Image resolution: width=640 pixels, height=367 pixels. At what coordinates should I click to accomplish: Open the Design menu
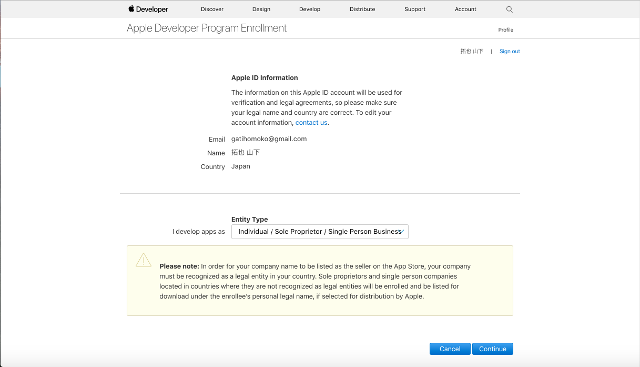pyautogui.click(x=261, y=9)
